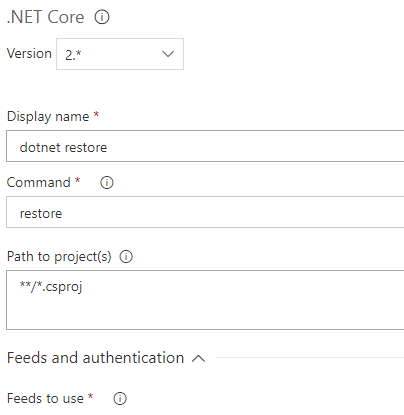
Task: Click the info icon beside .NET Core title
Action: pyautogui.click(x=102, y=17)
